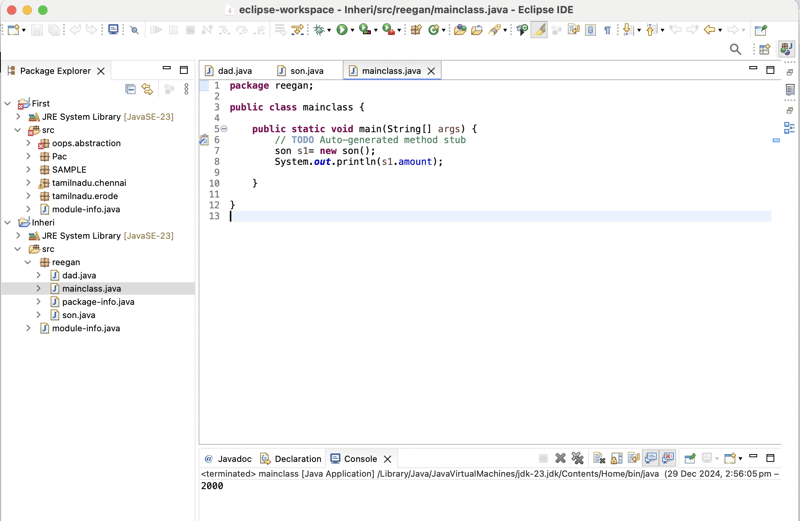Select package-info.java under reegan
800x521 pixels.
98,302
